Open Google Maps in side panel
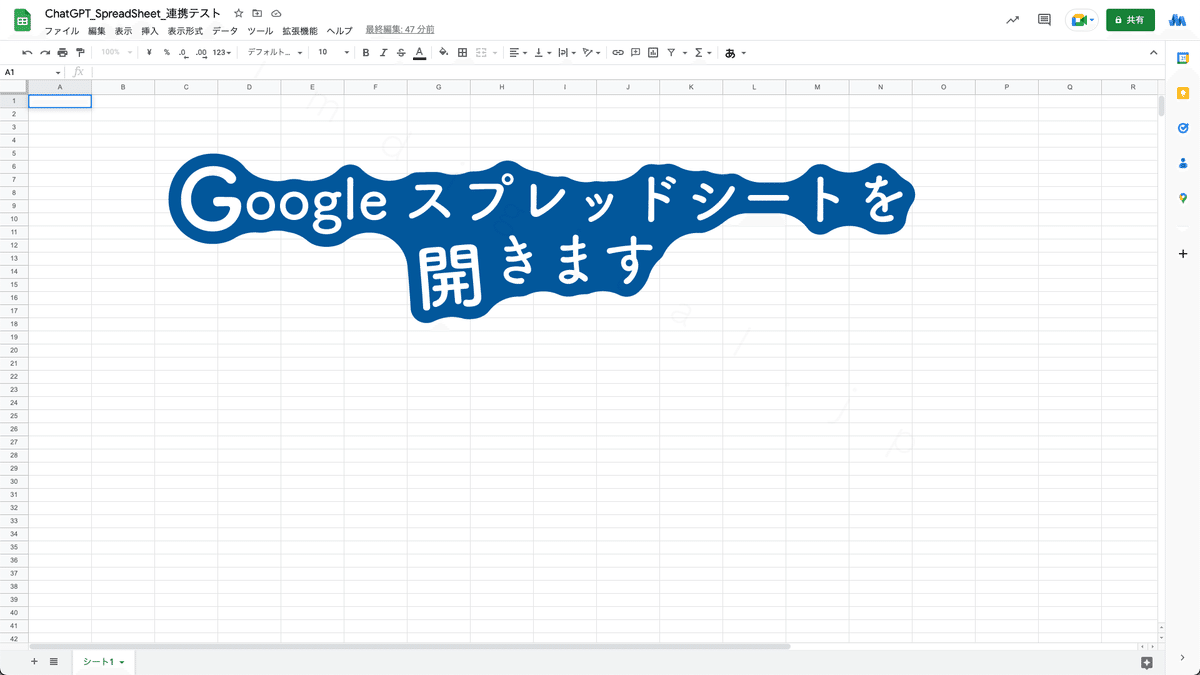The image size is (1200, 675). pos(1183,198)
